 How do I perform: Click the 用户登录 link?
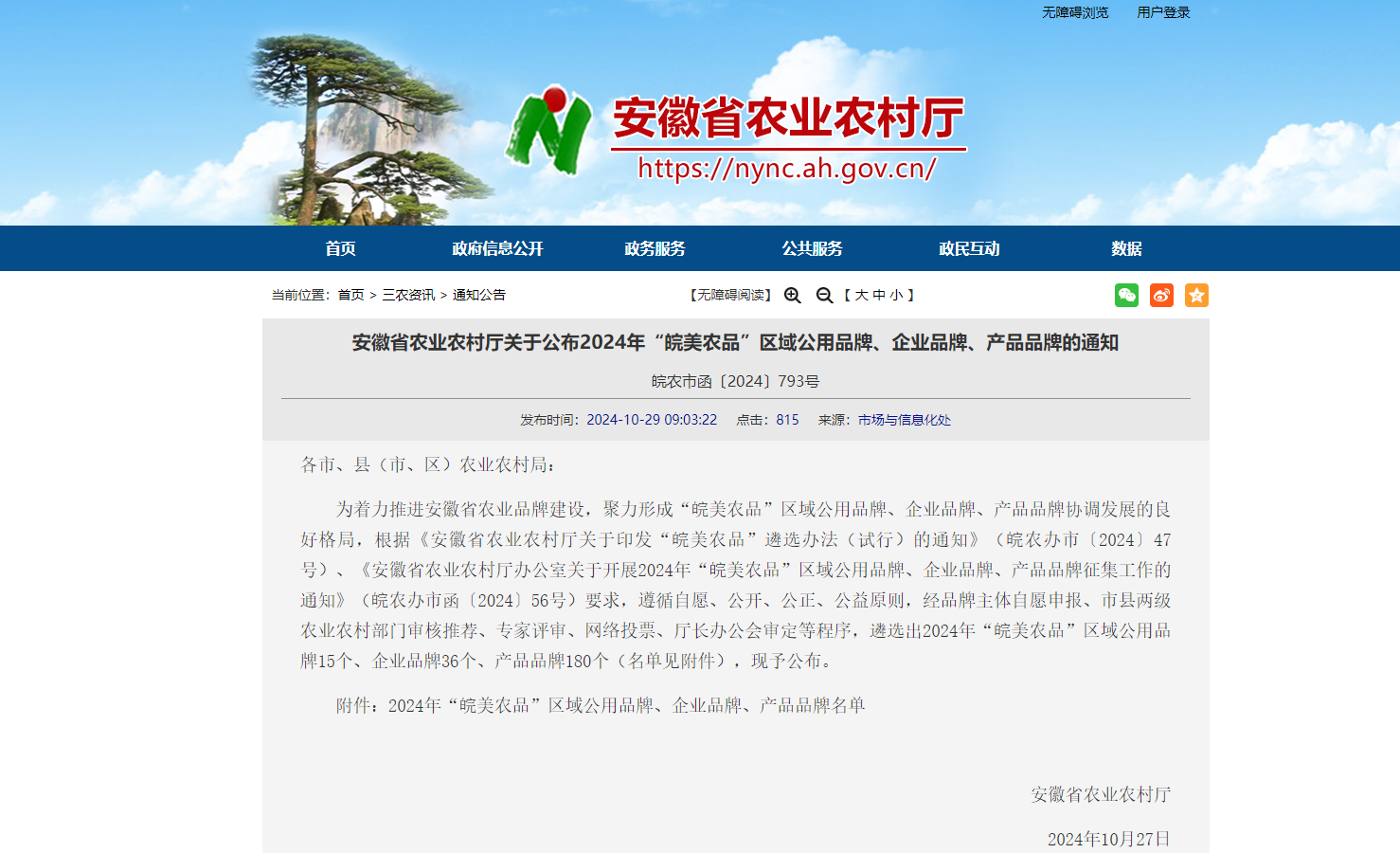[1164, 12]
